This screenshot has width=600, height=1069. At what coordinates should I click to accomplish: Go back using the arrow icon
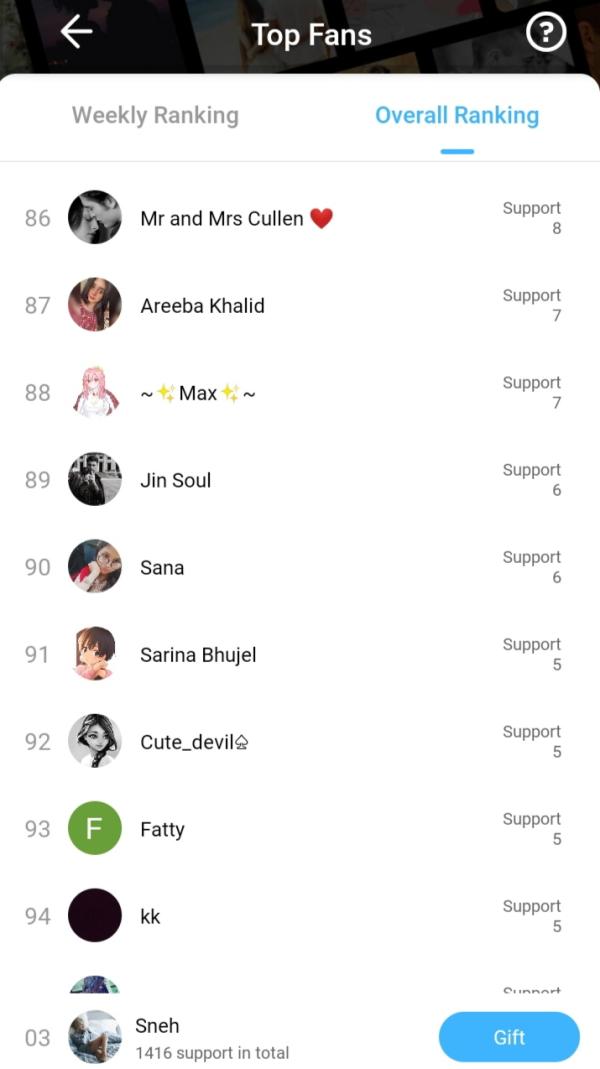(x=76, y=33)
